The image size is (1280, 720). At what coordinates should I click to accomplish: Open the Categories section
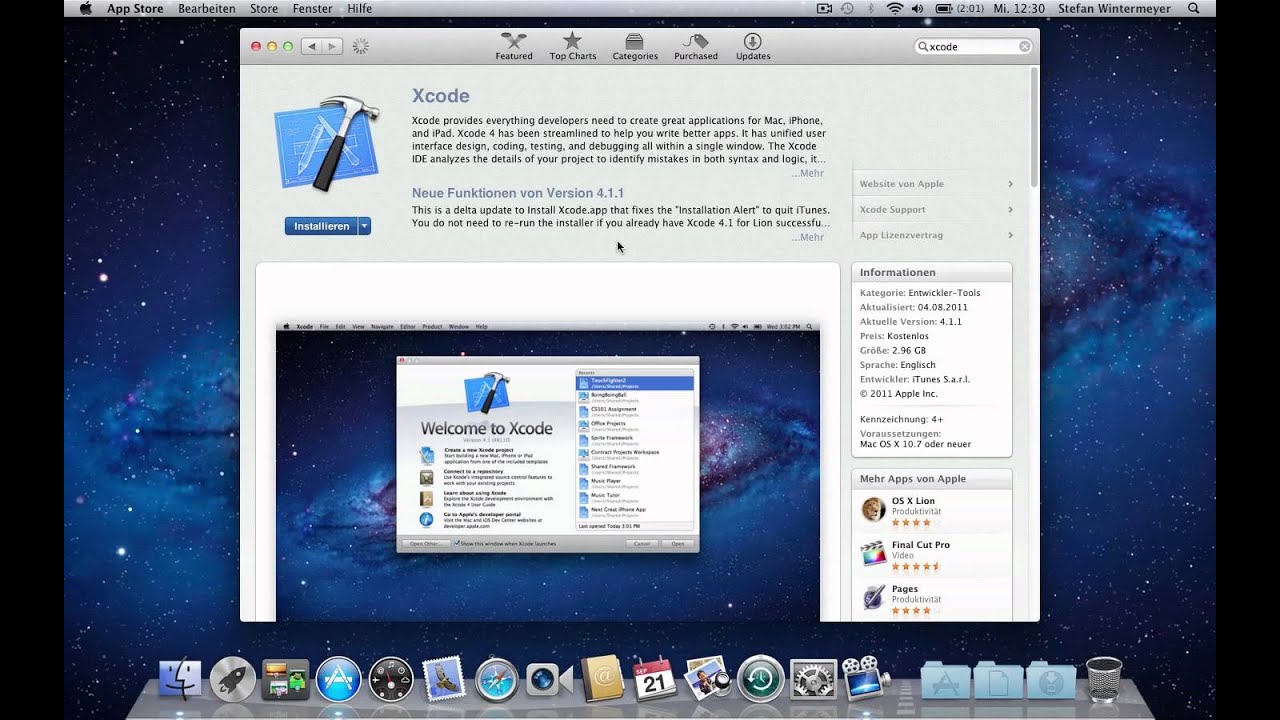point(635,46)
